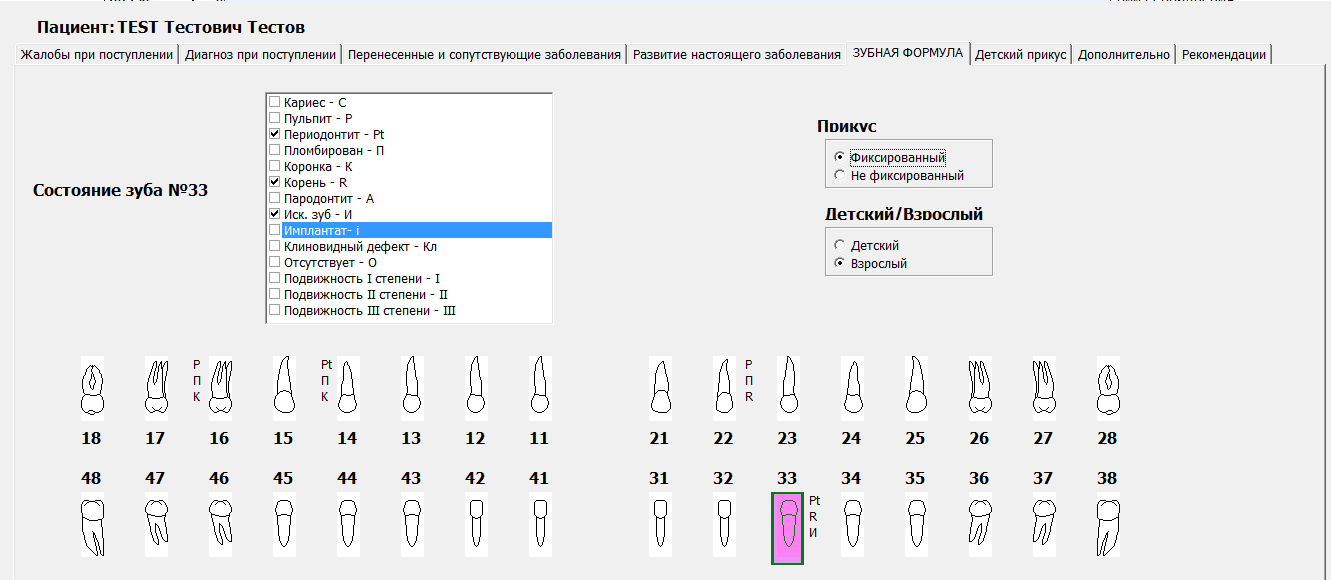
Task: Choose Детский radio option
Action: pyautogui.click(x=838, y=245)
